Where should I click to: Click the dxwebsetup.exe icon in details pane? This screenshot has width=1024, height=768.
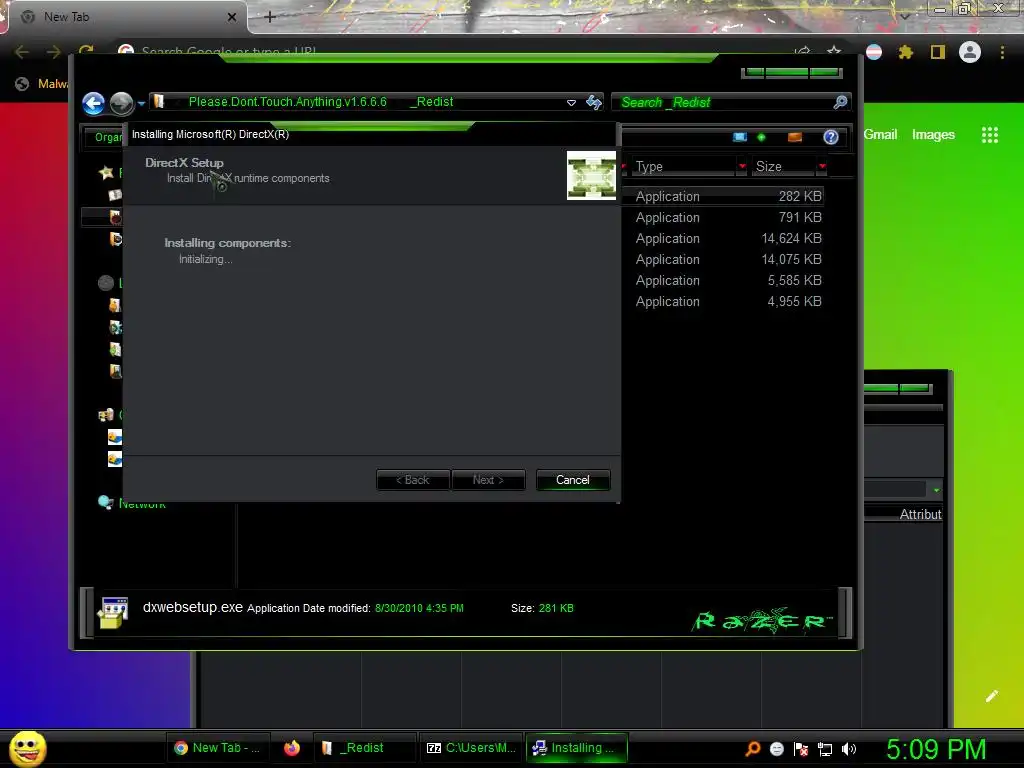[113, 613]
